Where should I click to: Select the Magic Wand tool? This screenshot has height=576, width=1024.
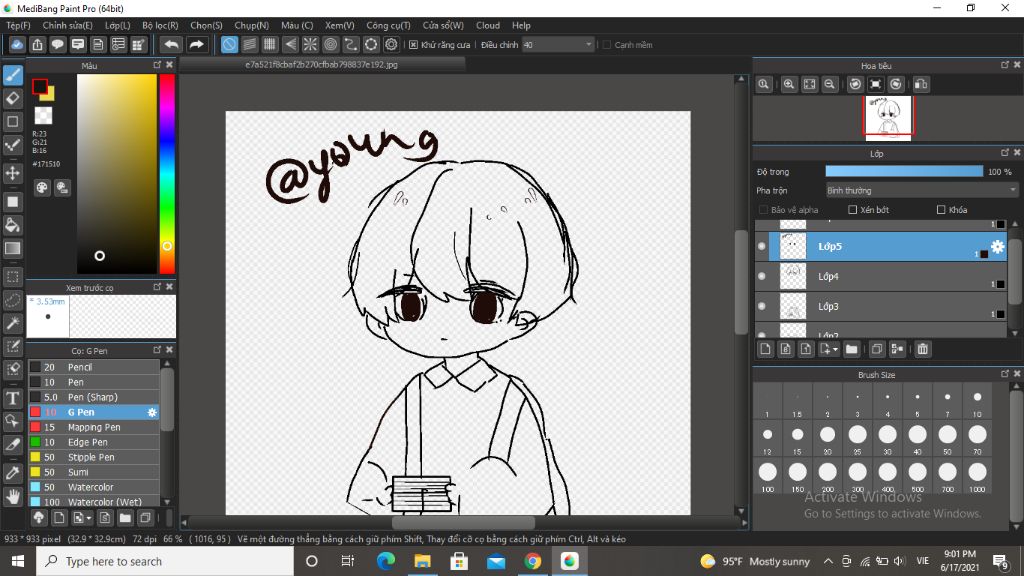[12, 323]
